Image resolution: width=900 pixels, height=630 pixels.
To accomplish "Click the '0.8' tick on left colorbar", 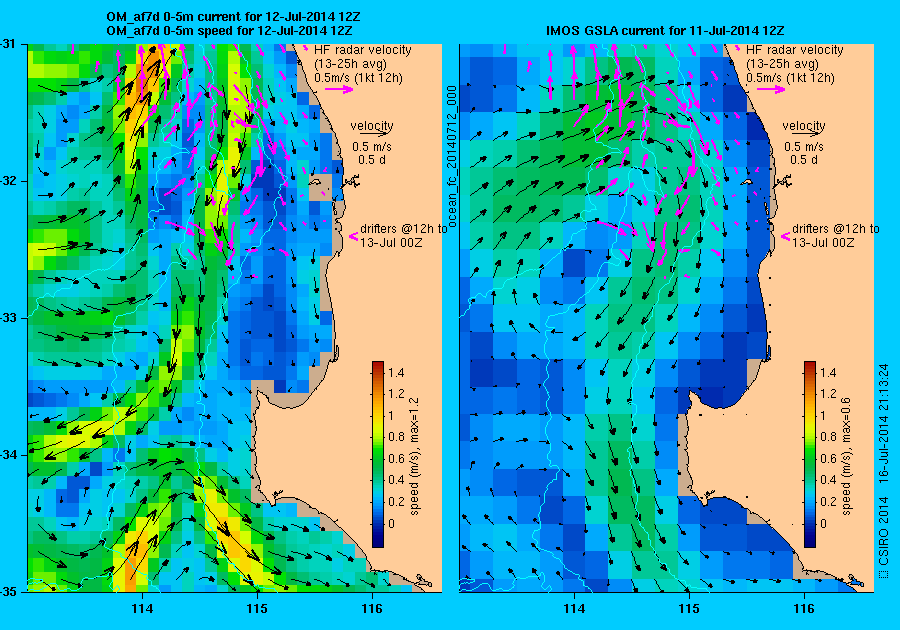I will click(396, 437).
